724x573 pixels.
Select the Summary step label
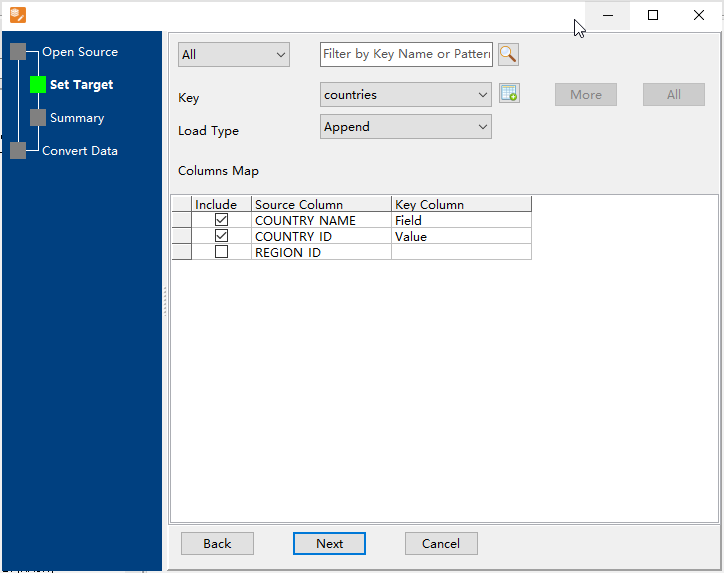[x=77, y=118]
